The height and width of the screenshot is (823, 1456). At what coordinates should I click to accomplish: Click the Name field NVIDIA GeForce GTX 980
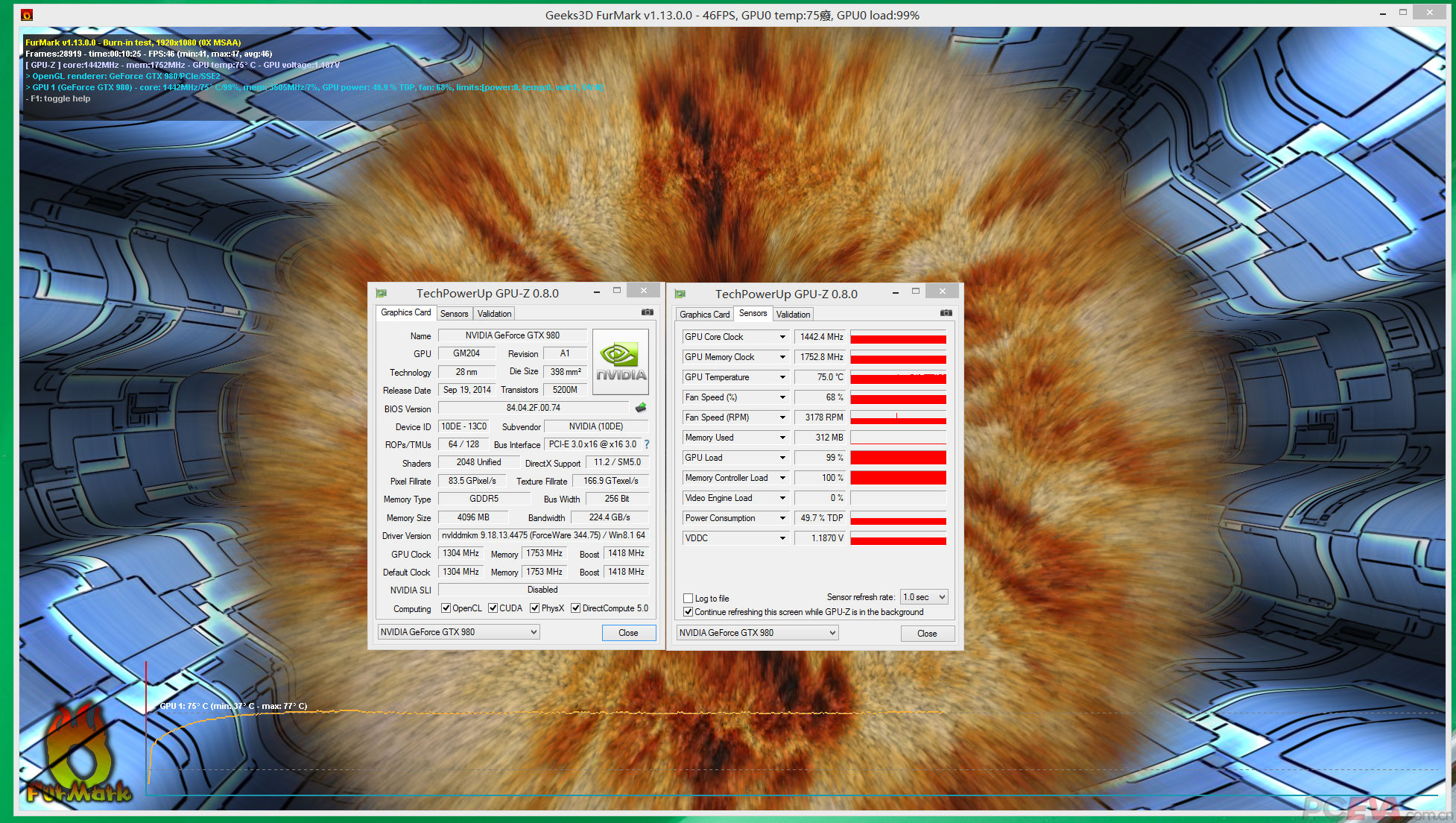click(x=513, y=335)
